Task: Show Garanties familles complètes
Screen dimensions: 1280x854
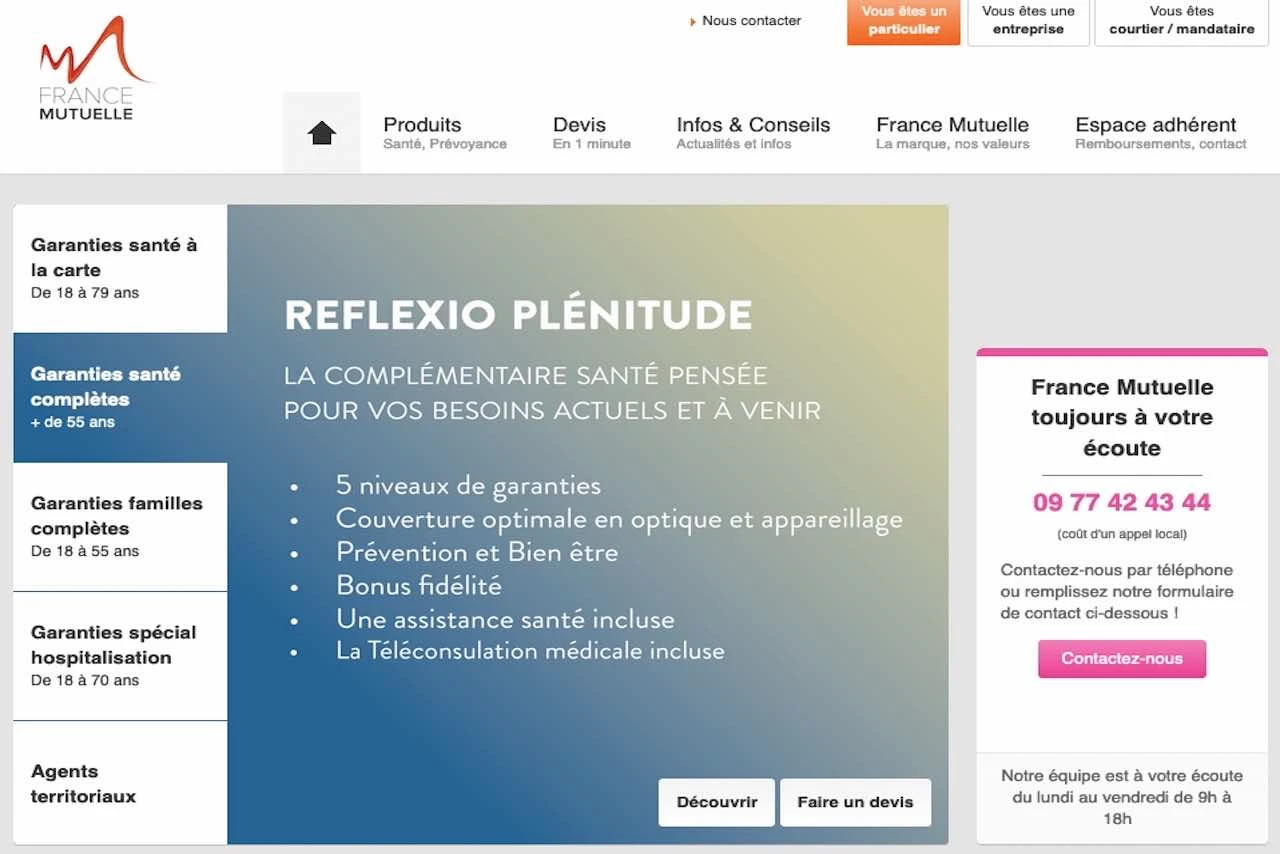Action: click(x=120, y=527)
